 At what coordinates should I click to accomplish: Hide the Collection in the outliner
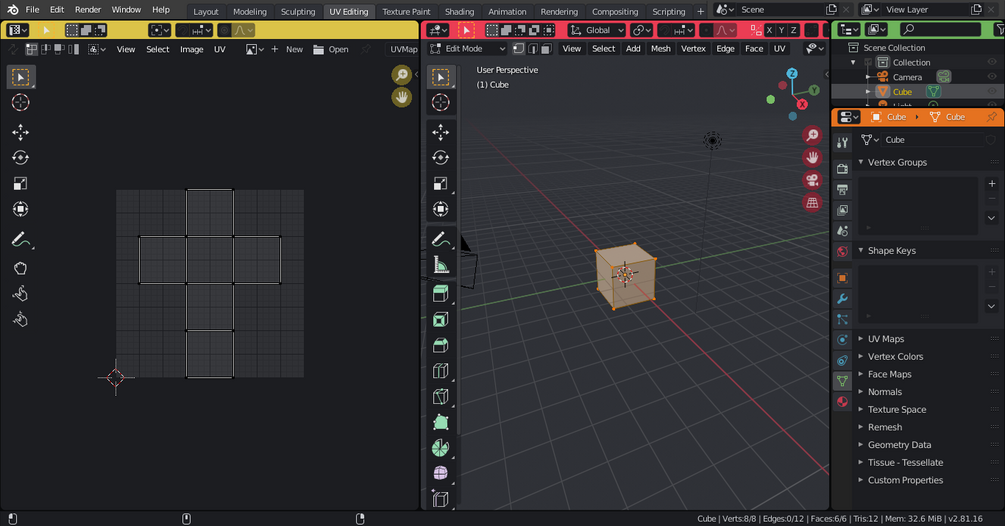992,62
